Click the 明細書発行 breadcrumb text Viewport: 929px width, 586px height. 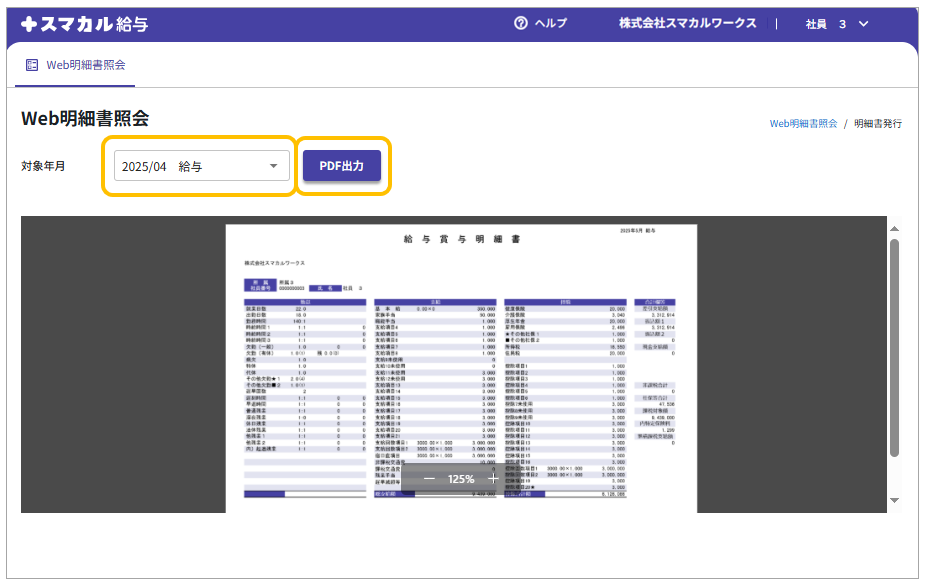pos(878,124)
